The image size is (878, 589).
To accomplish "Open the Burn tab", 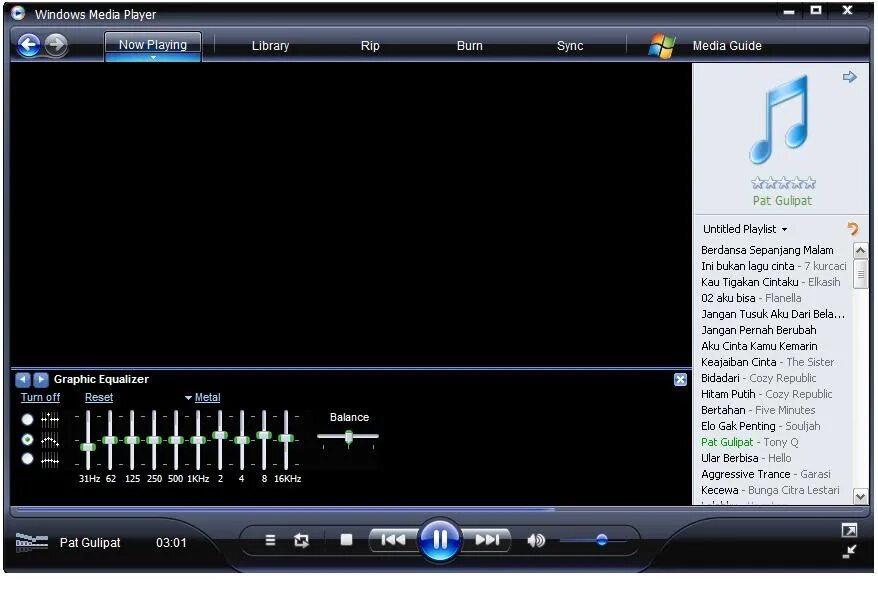I will (470, 46).
